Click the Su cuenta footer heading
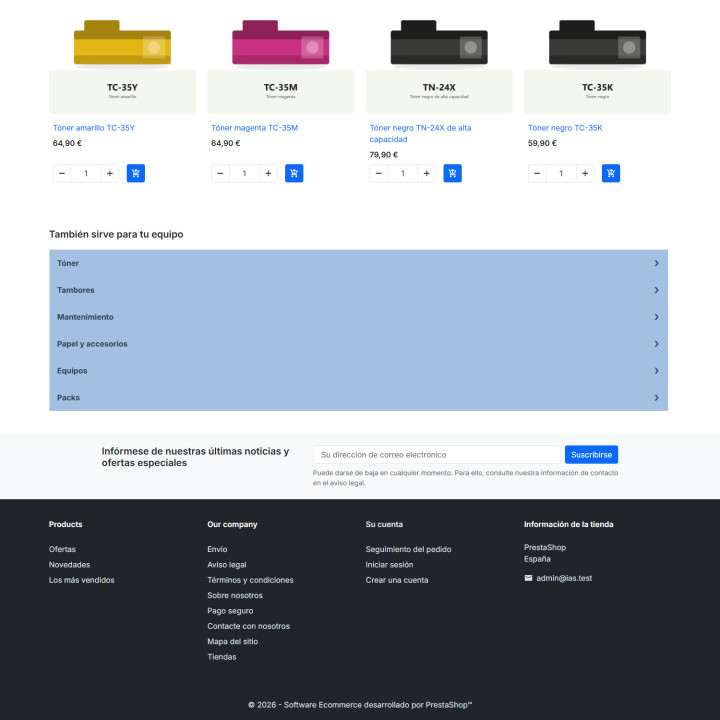Screen dimensions: 720x720 tap(384, 524)
